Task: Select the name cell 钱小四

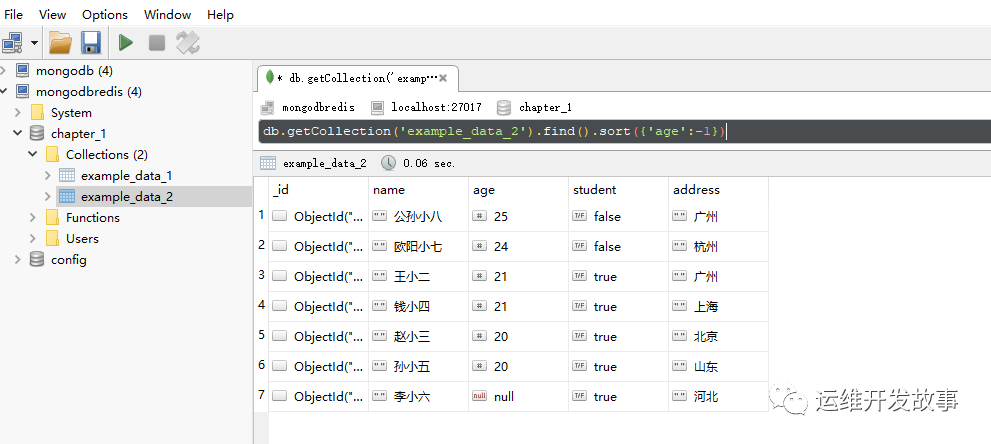Action: click(418, 306)
